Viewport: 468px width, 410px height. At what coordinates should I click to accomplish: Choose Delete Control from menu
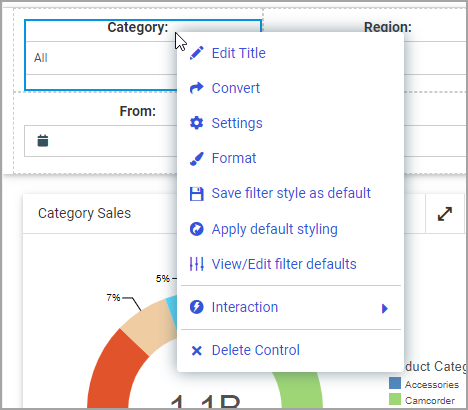256,350
